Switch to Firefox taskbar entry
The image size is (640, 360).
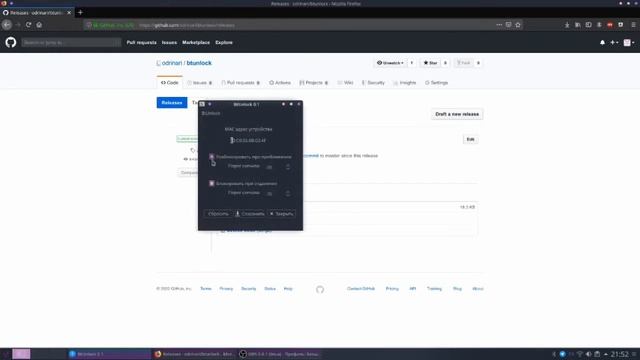pos(194,354)
